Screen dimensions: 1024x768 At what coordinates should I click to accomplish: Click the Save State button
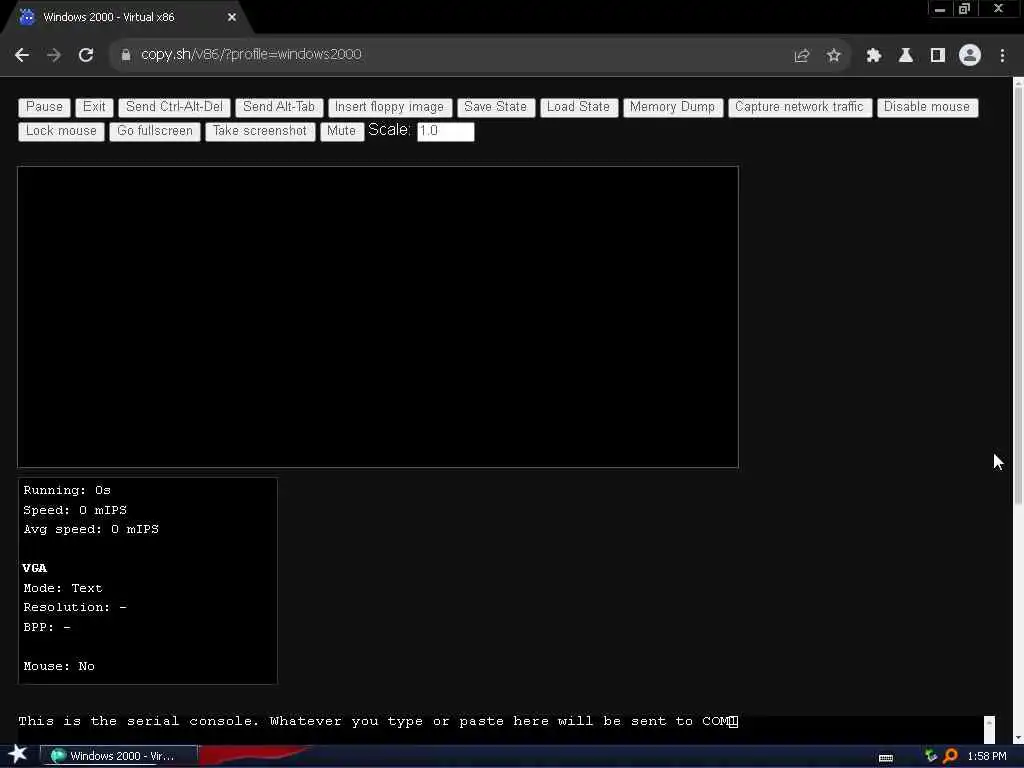click(x=496, y=107)
